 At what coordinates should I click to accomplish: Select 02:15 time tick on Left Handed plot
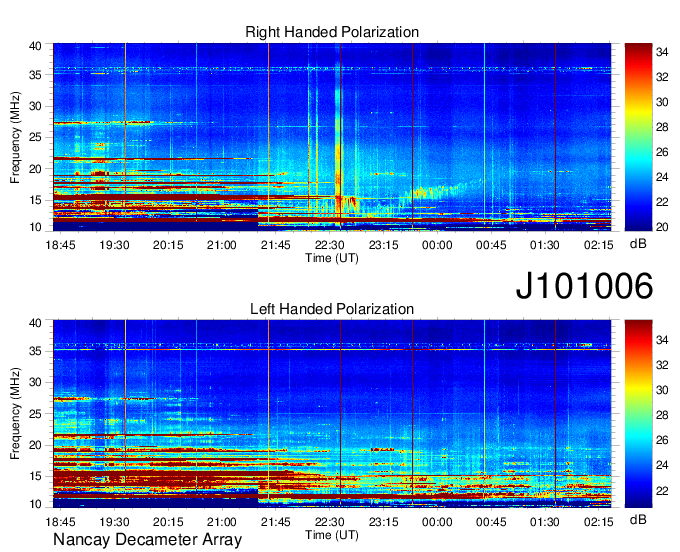(598, 522)
